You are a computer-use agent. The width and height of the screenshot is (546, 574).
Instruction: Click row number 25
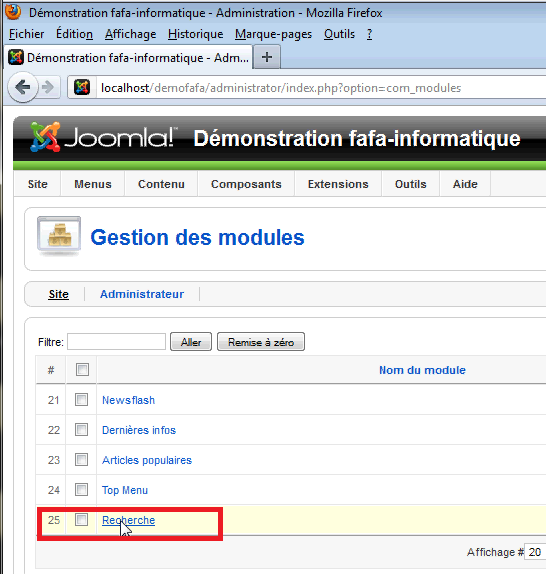53,520
